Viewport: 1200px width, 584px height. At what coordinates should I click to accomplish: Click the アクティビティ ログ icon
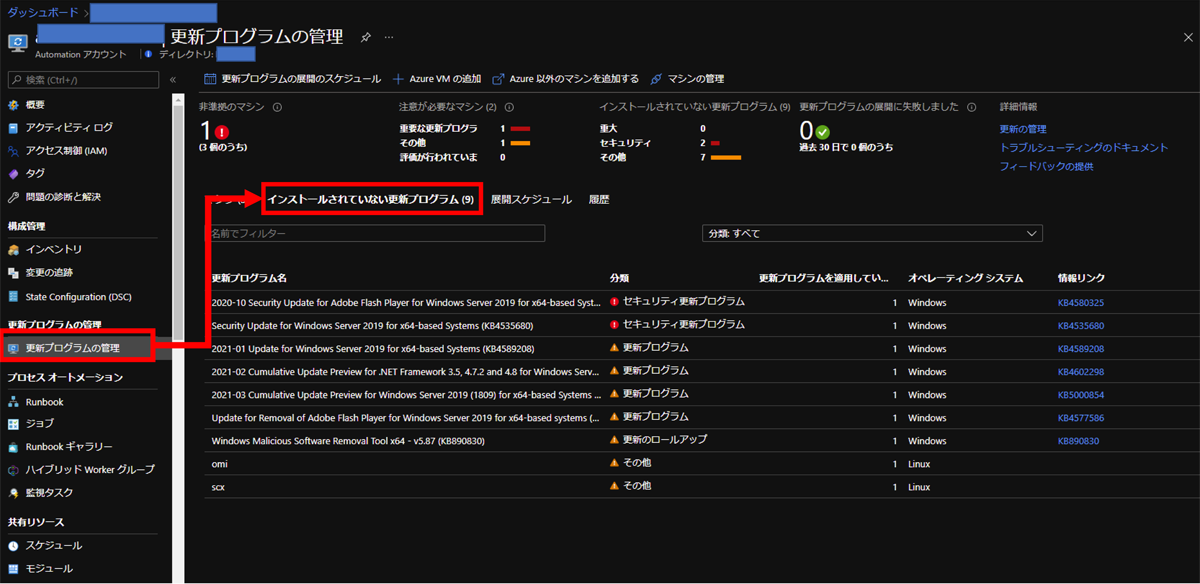[14, 128]
